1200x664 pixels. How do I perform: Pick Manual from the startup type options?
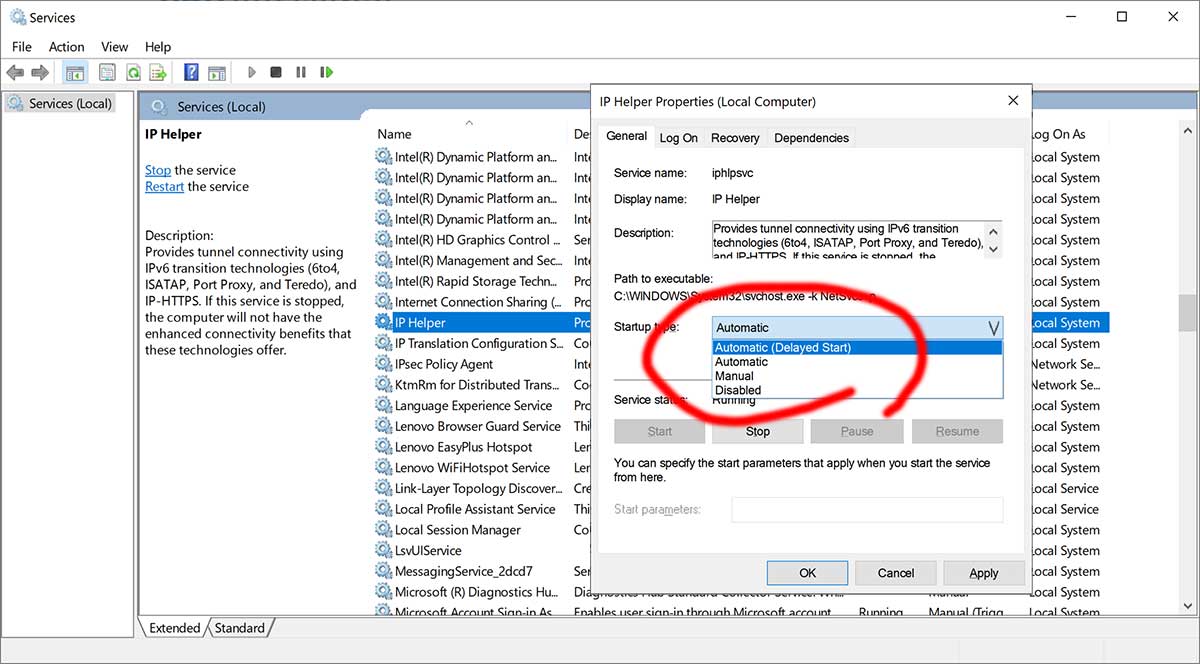[734, 376]
